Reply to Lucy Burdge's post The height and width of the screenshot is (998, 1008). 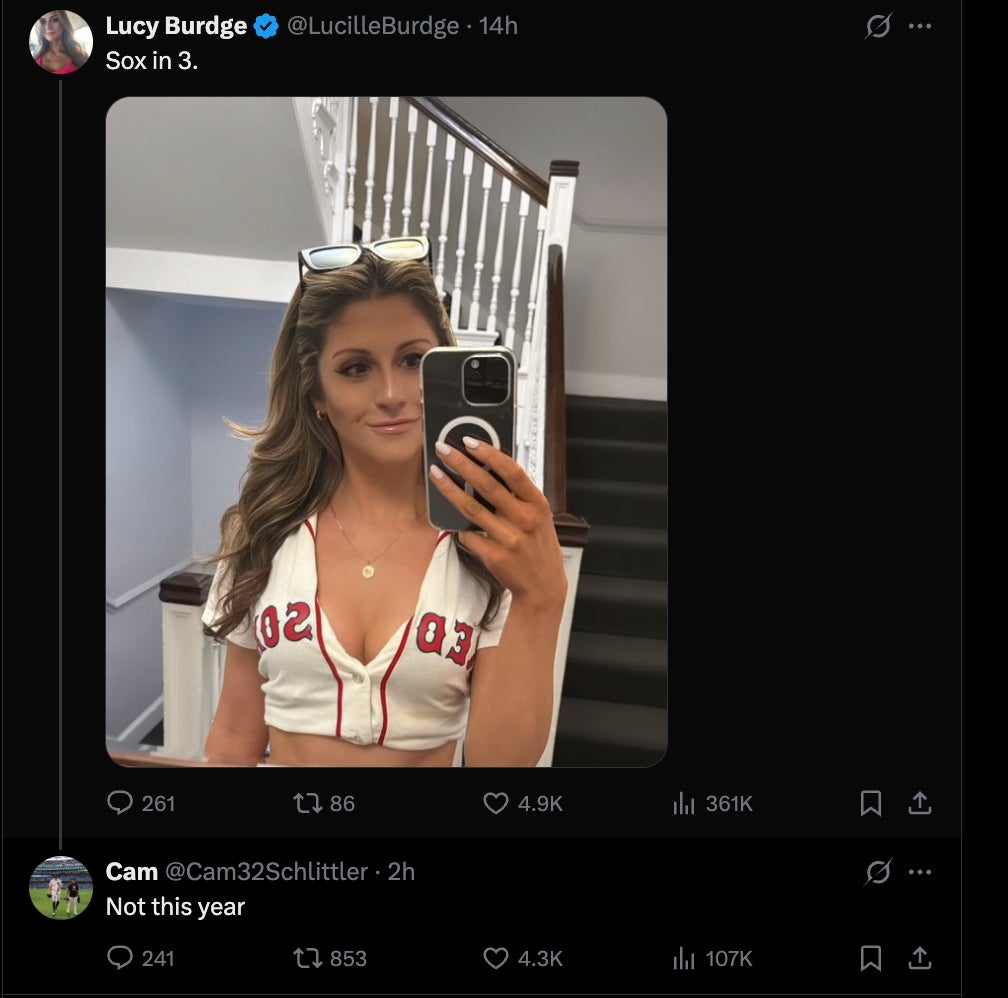pyautogui.click(x=121, y=803)
